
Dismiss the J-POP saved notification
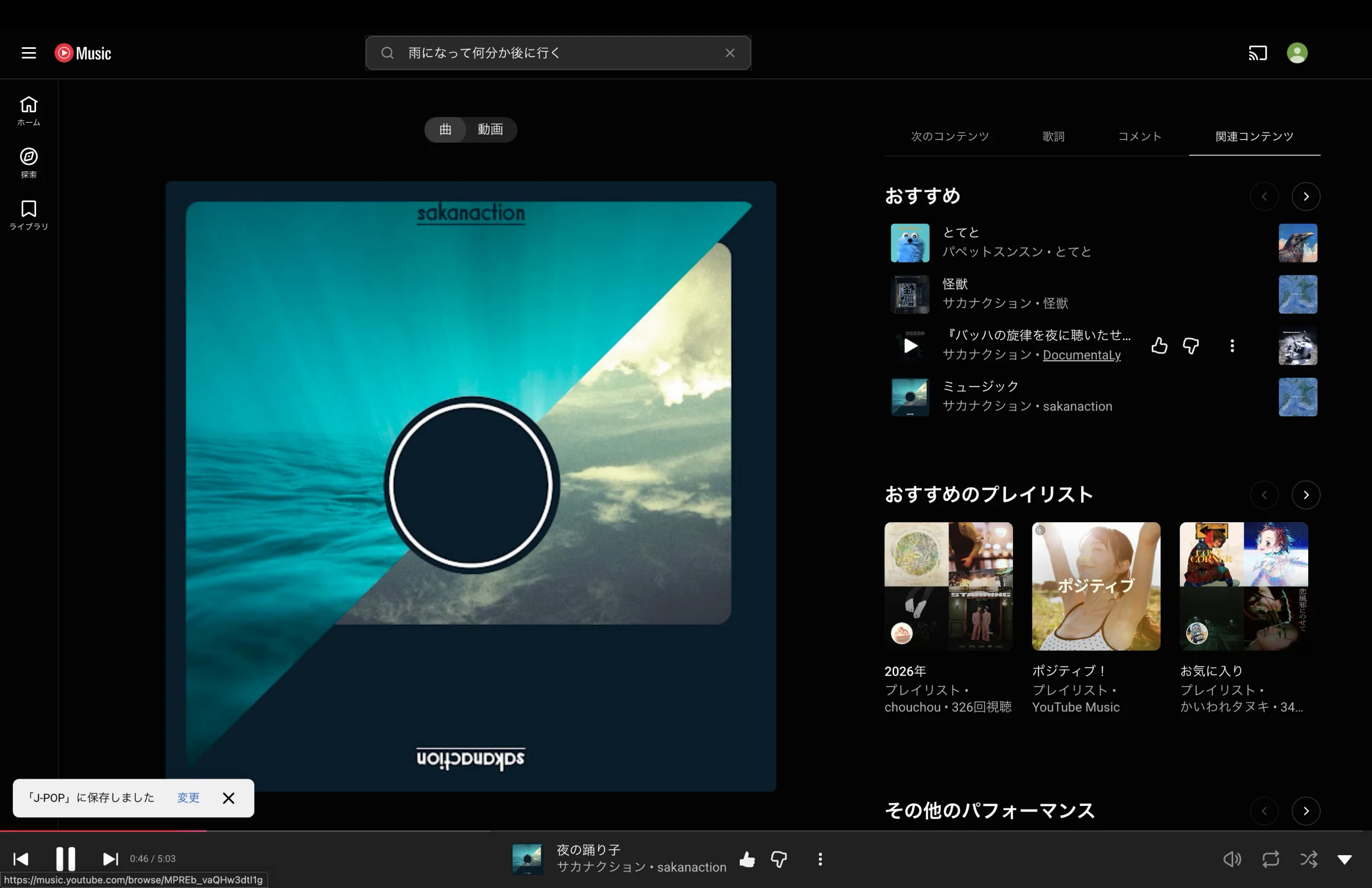click(x=228, y=798)
